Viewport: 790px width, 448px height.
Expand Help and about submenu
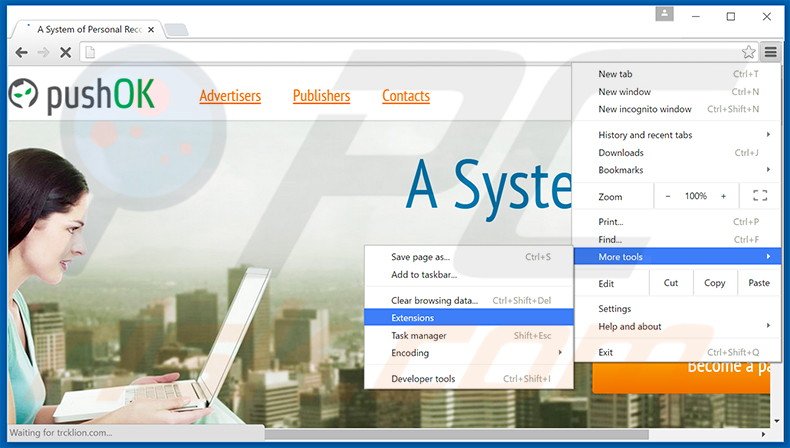(677, 326)
